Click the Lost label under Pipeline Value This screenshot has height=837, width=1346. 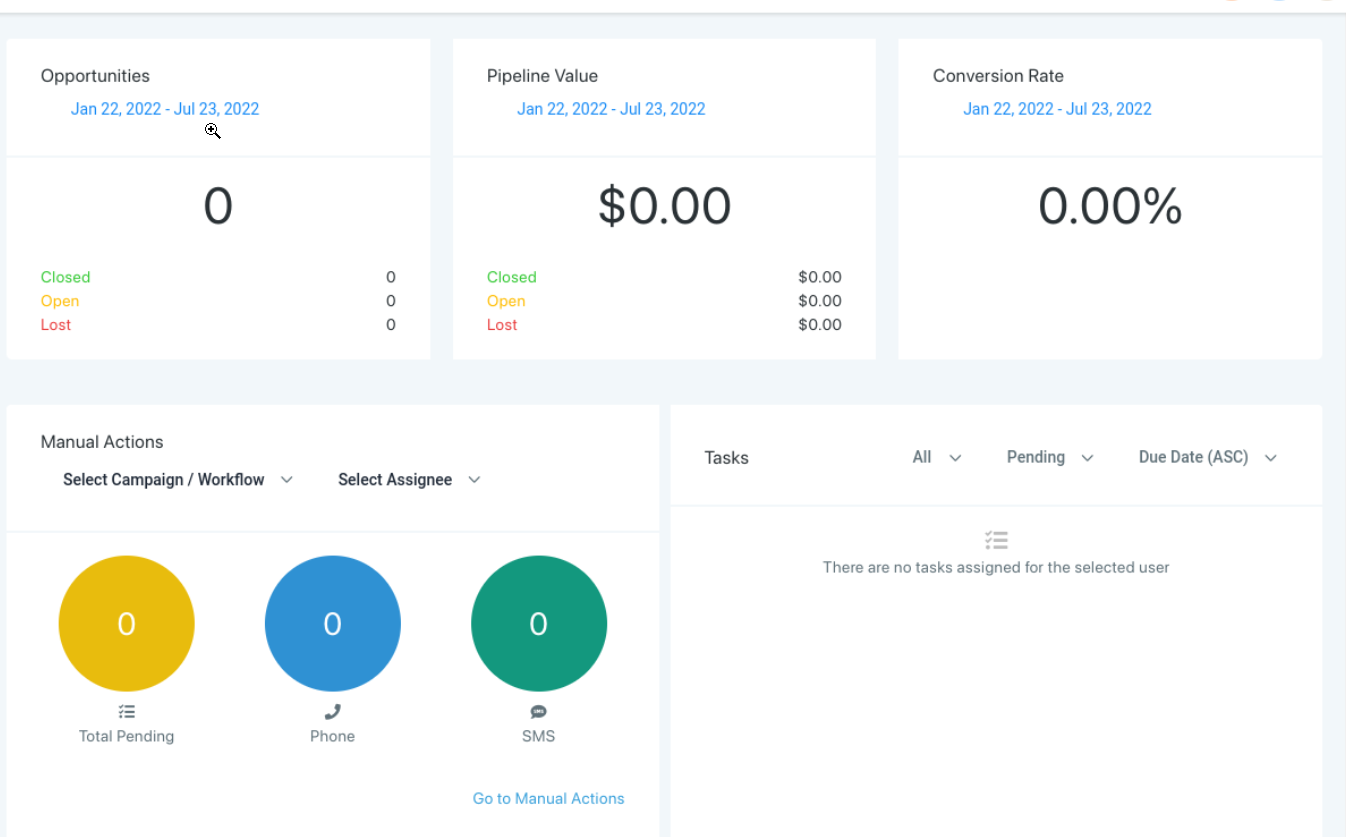pyautogui.click(x=502, y=325)
